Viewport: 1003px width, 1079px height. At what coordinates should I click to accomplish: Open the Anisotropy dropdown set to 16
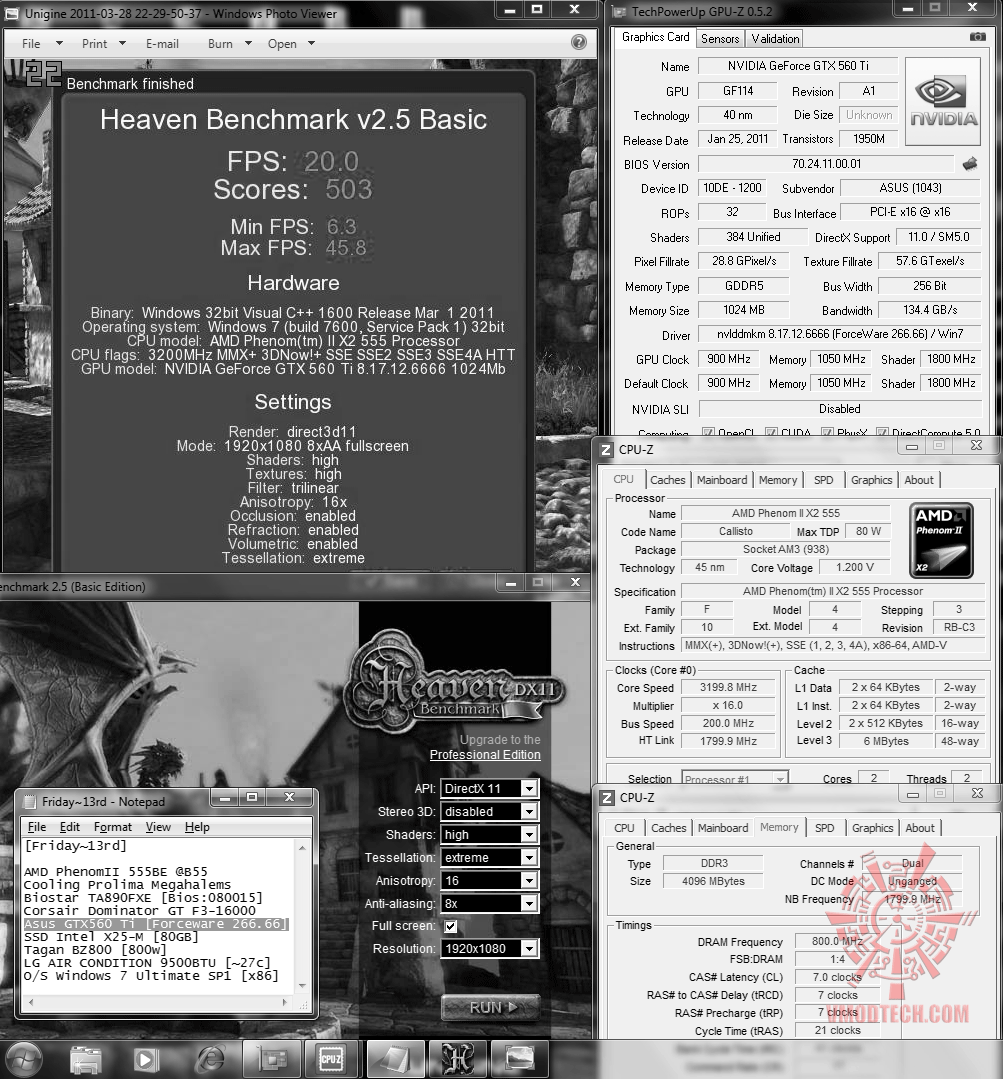489,880
